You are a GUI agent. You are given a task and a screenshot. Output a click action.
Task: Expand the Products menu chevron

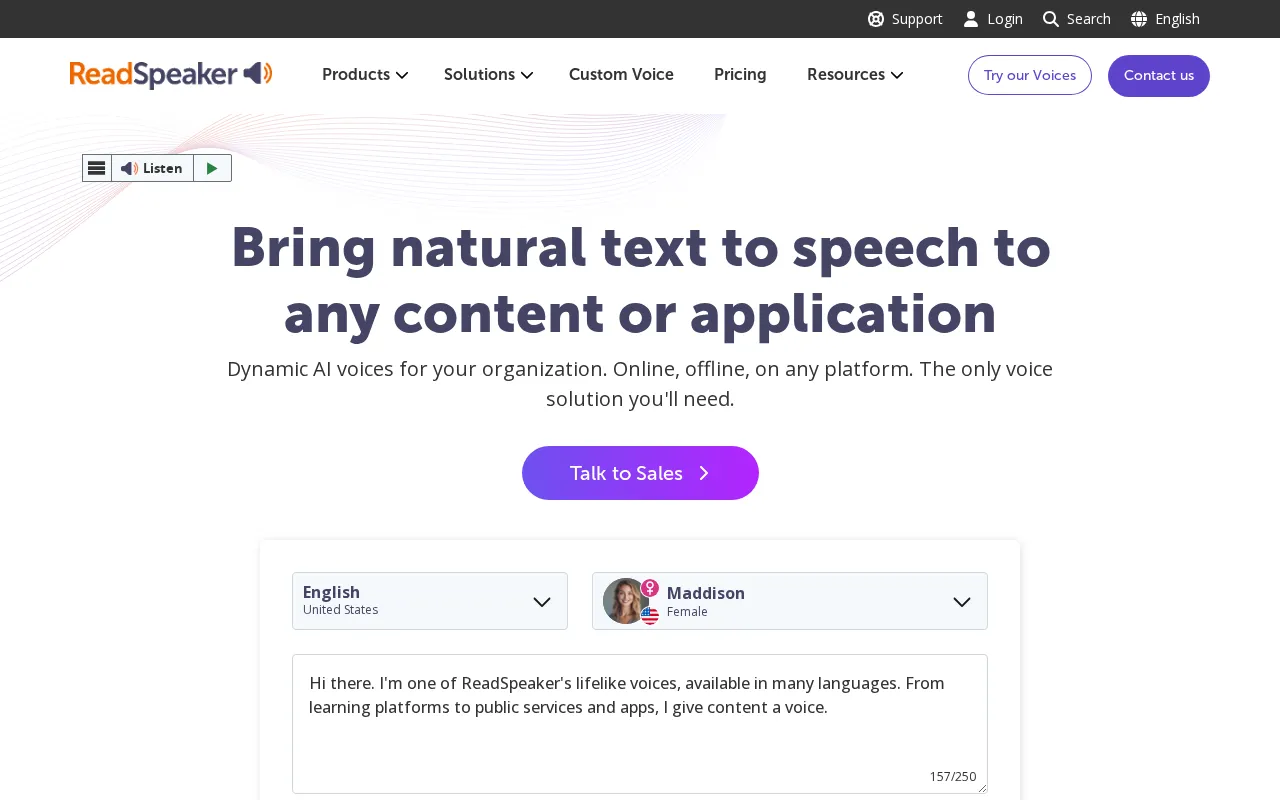tap(402, 75)
